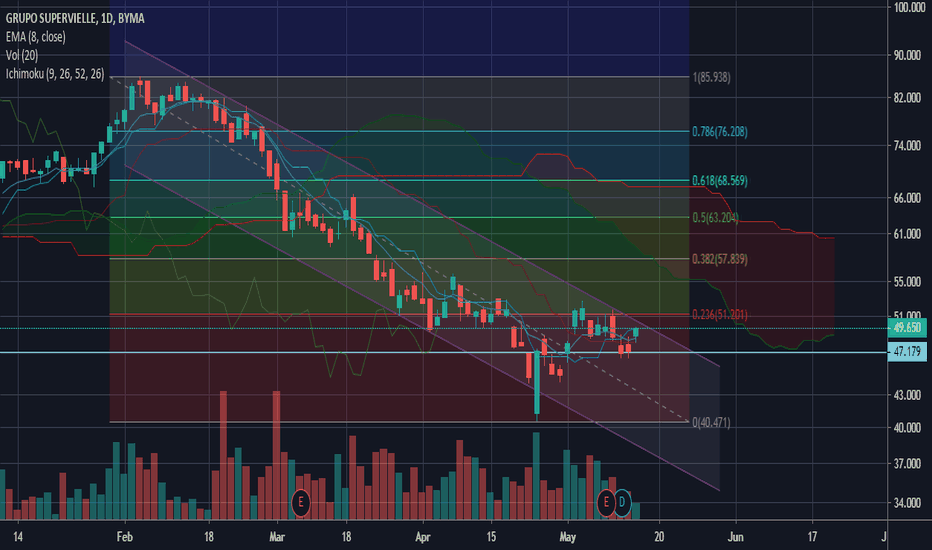This screenshot has width=932, height=550.
Task: Click the 66.000 price axis label
Action: coord(907,198)
